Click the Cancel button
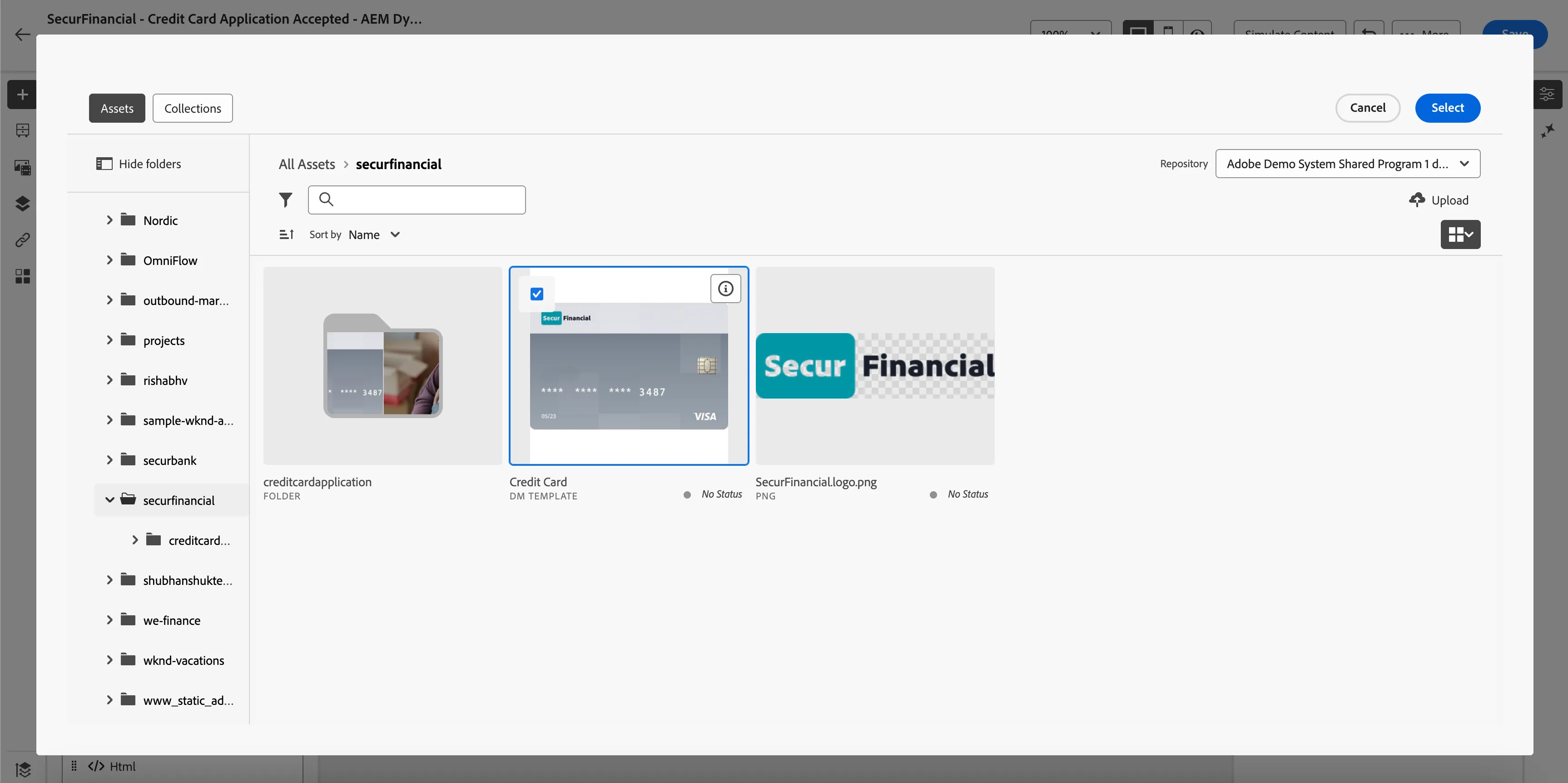Viewport: 1568px width, 783px height. coord(1368,108)
